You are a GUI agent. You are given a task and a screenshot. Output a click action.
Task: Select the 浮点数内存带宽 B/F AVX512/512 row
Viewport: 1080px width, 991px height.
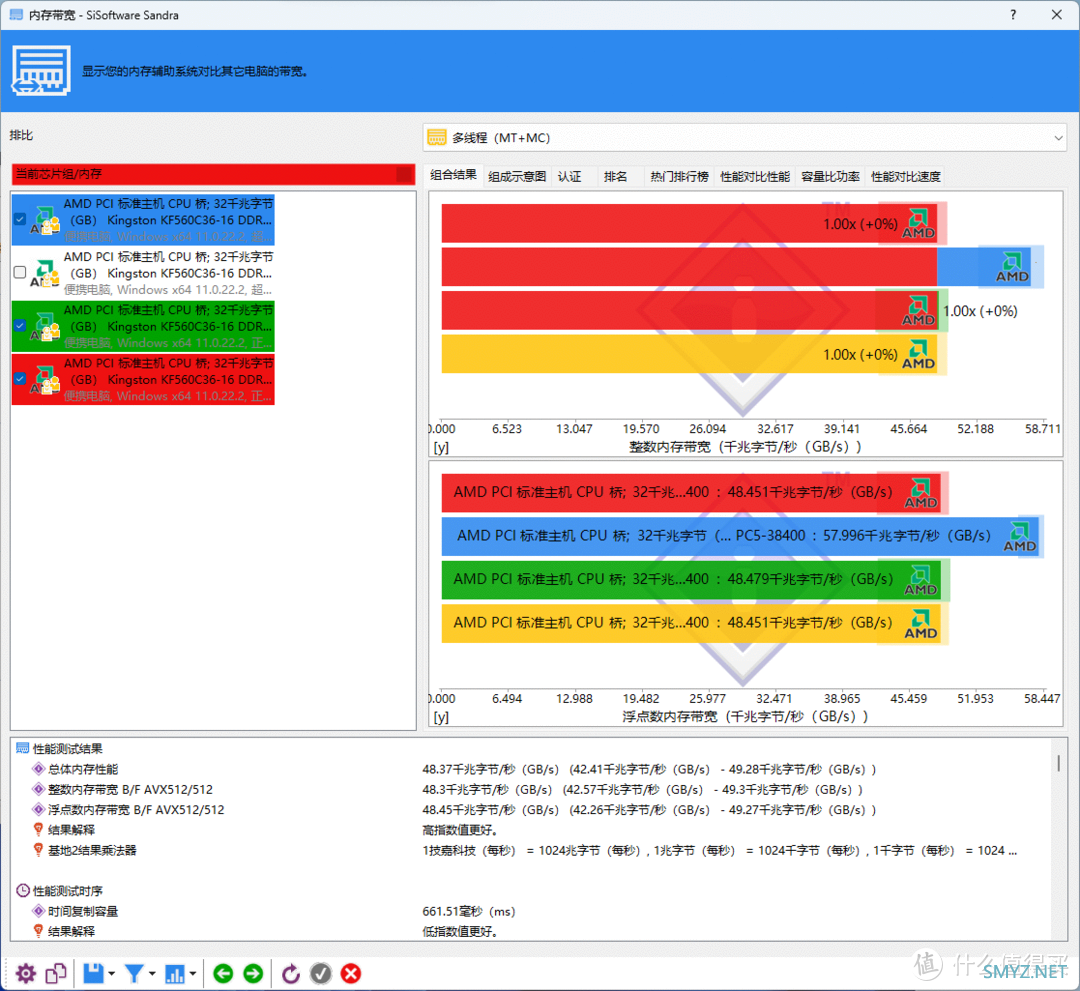(530, 809)
